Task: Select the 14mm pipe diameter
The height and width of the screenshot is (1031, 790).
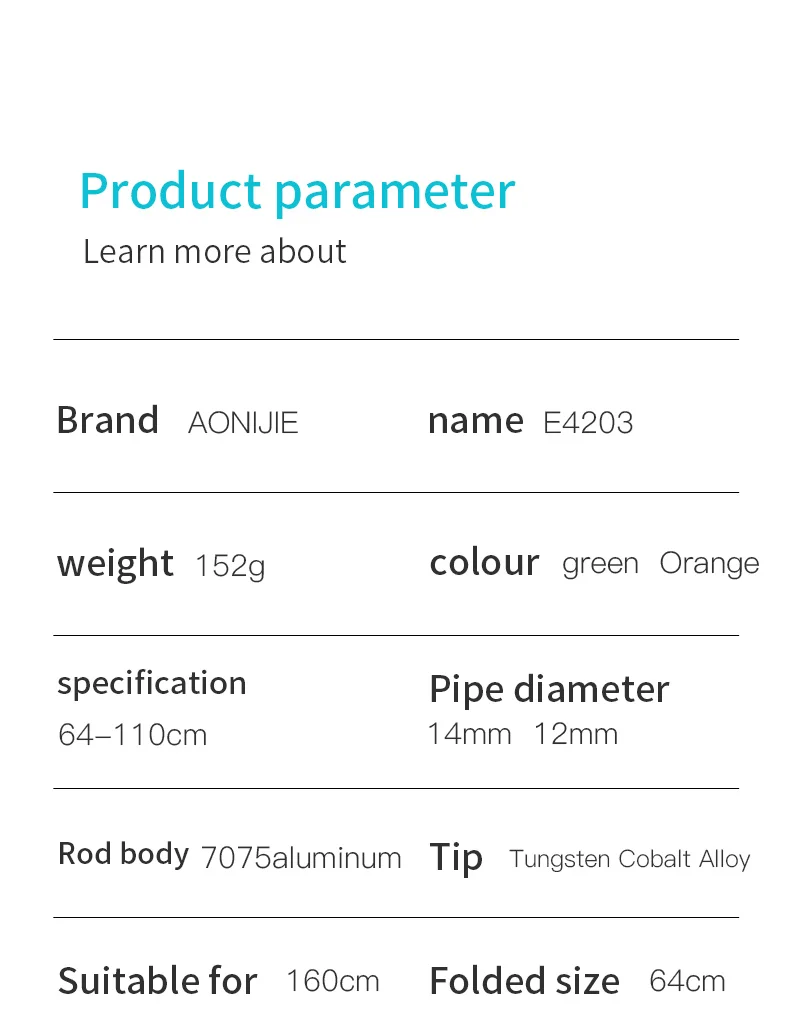Action: [x=469, y=734]
